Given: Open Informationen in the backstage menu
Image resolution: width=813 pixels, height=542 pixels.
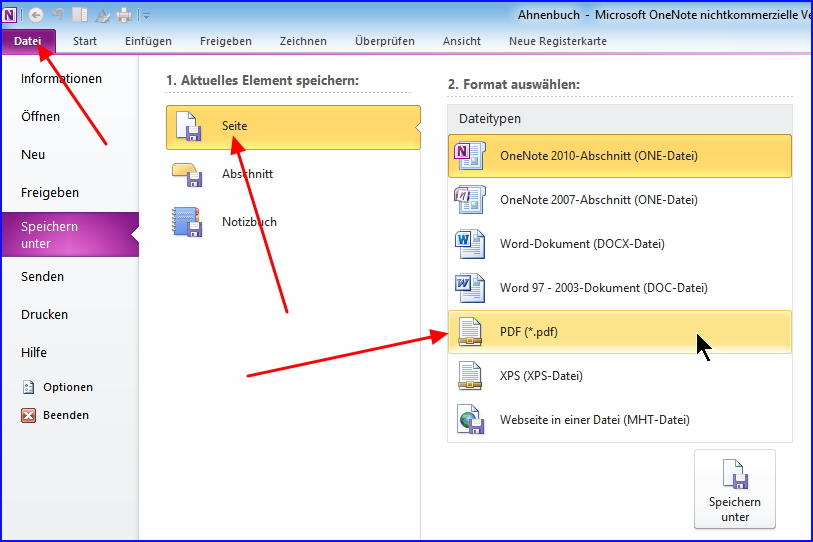Looking at the screenshot, I should click(x=71, y=78).
